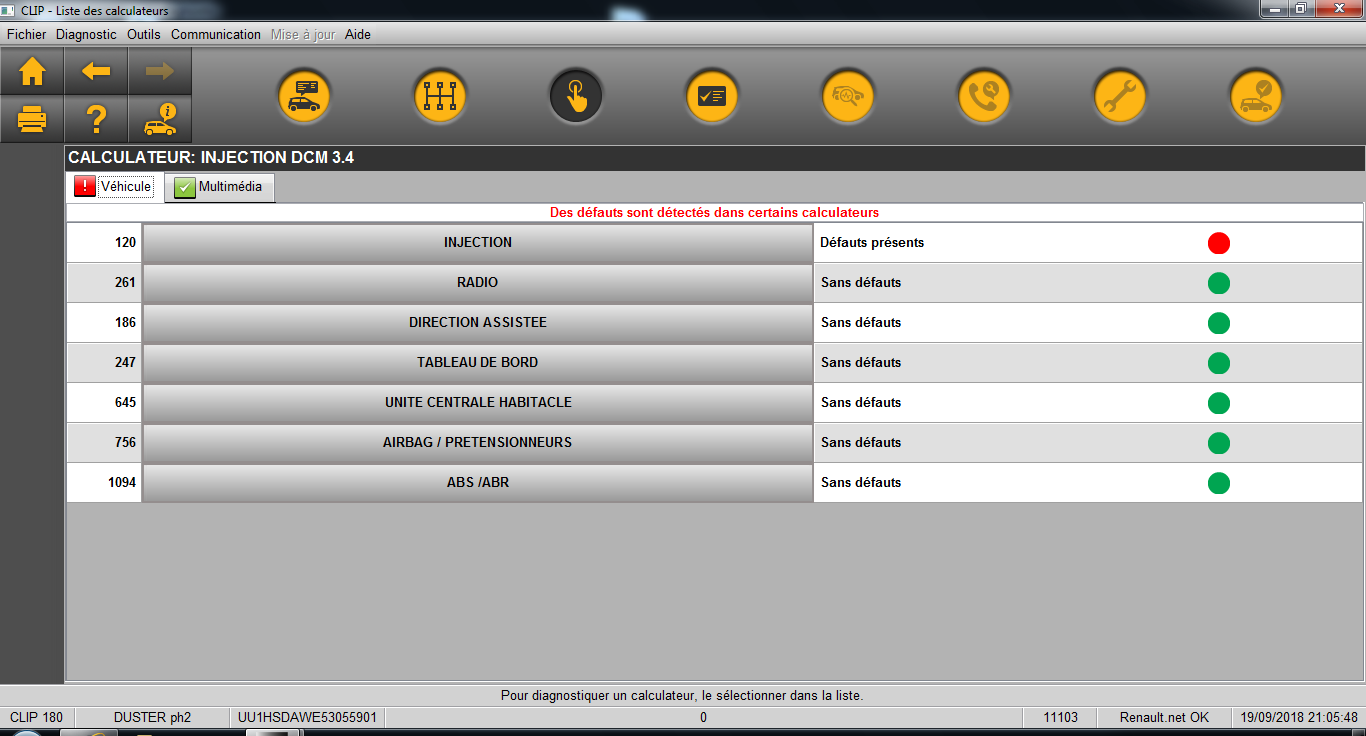The width and height of the screenshot is (1366, 736).
Task: Click the green dot for ABS /ABR
Action: 1218,483
